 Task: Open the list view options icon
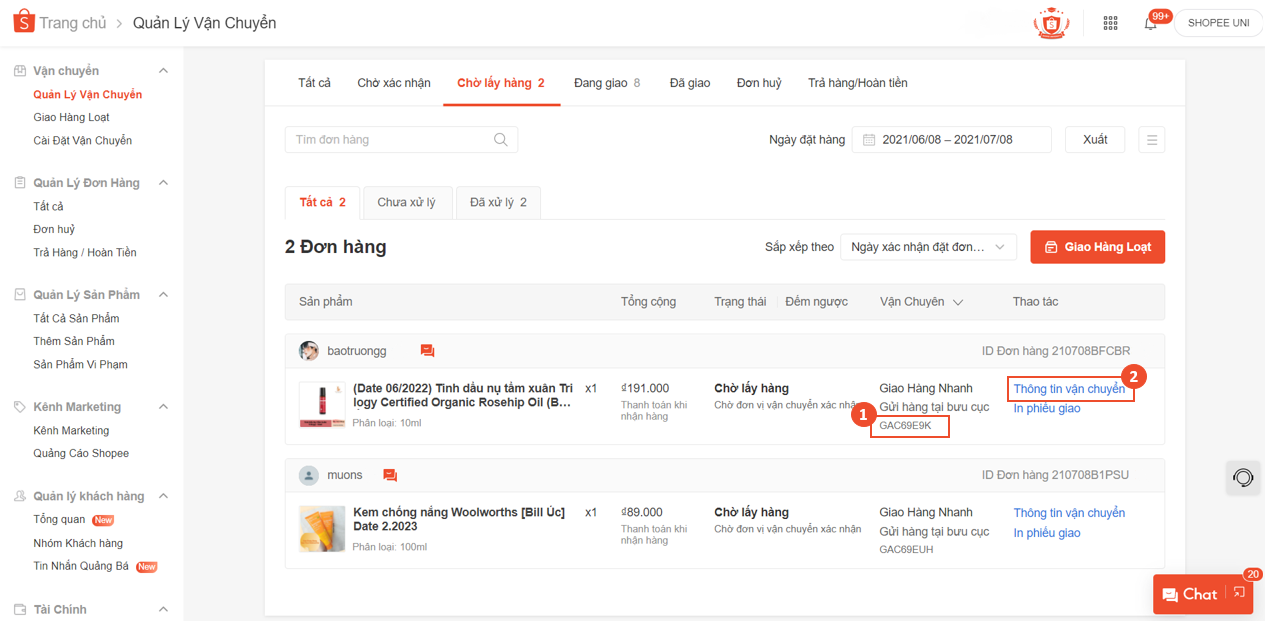pyautogui.click(x=1152, y=140)
